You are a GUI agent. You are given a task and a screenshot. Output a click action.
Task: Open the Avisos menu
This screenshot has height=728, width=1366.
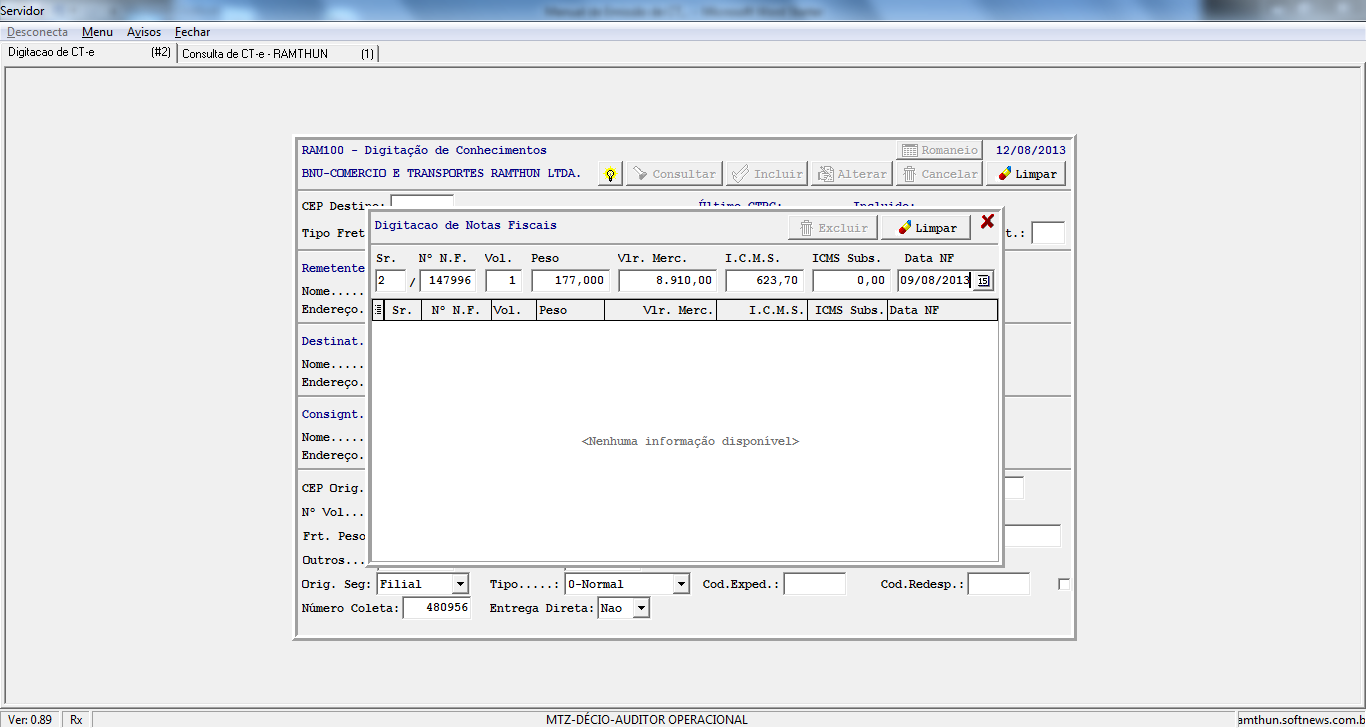pos(144,32)
